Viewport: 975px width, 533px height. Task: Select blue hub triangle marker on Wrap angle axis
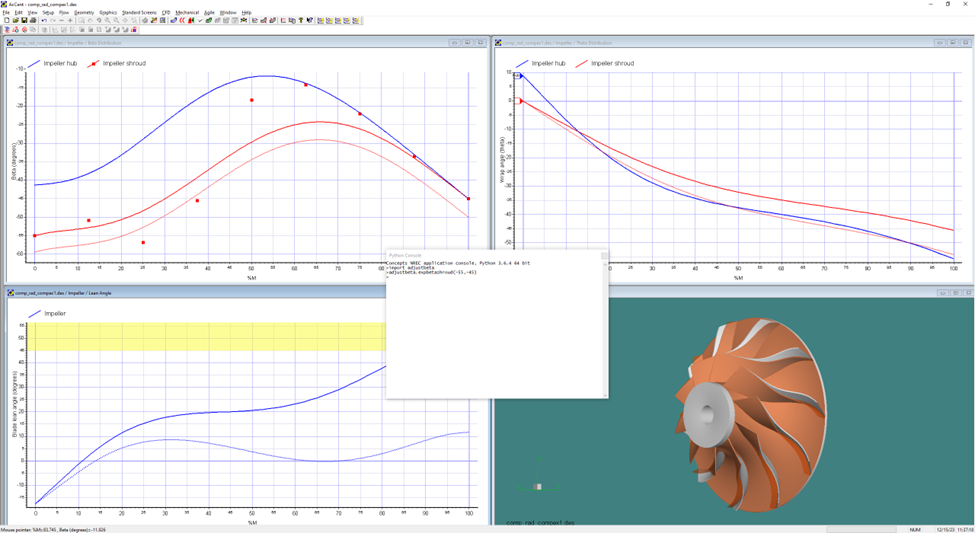coord(520,74)
